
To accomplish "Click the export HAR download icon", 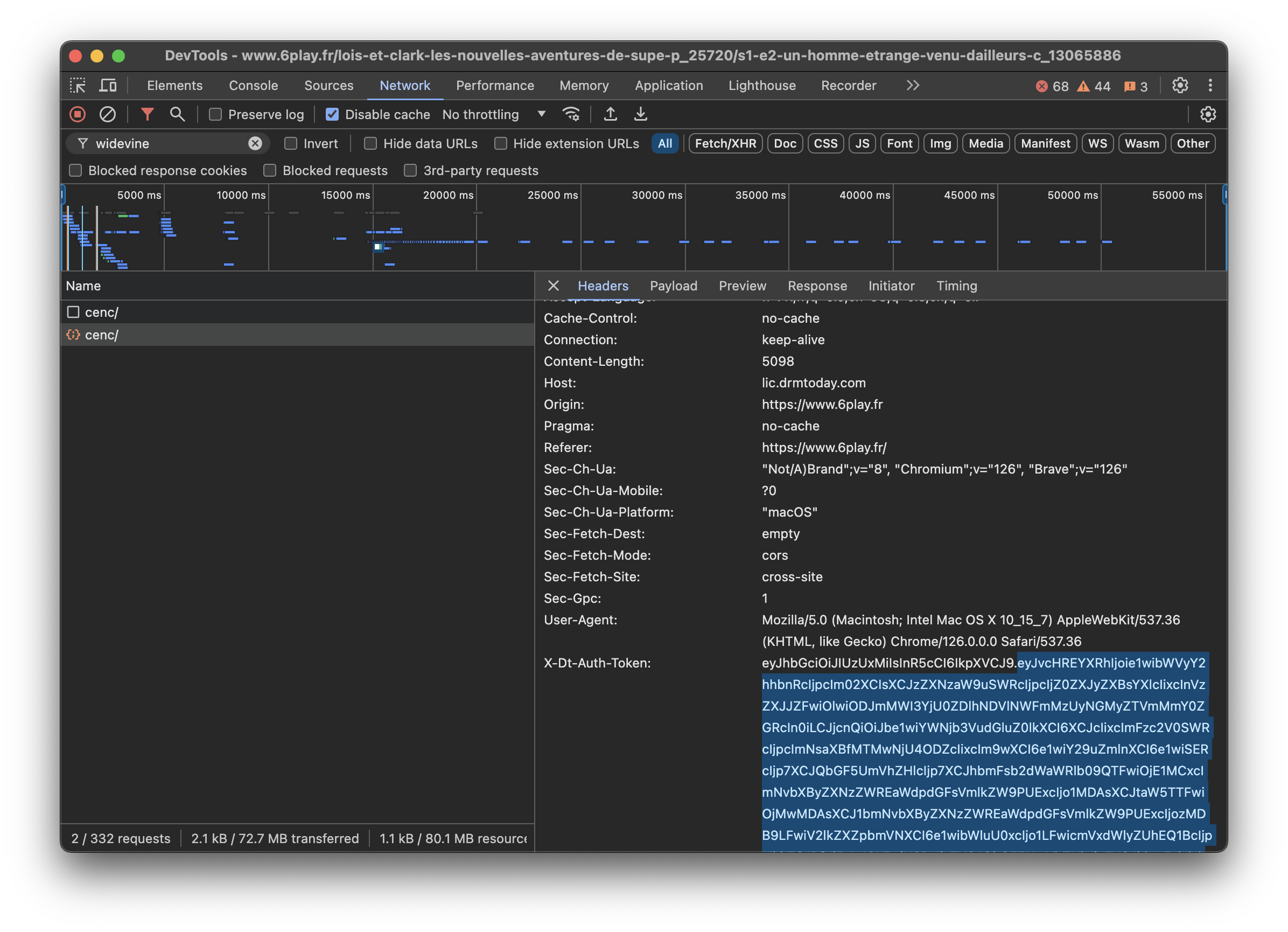I will 641,114.
